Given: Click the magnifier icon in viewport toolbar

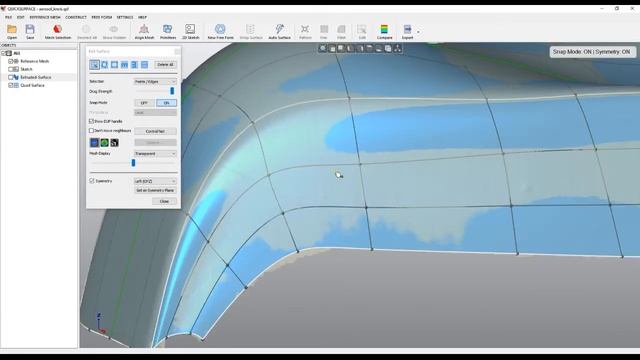Looking at the screenshot, I should [322, 49].
